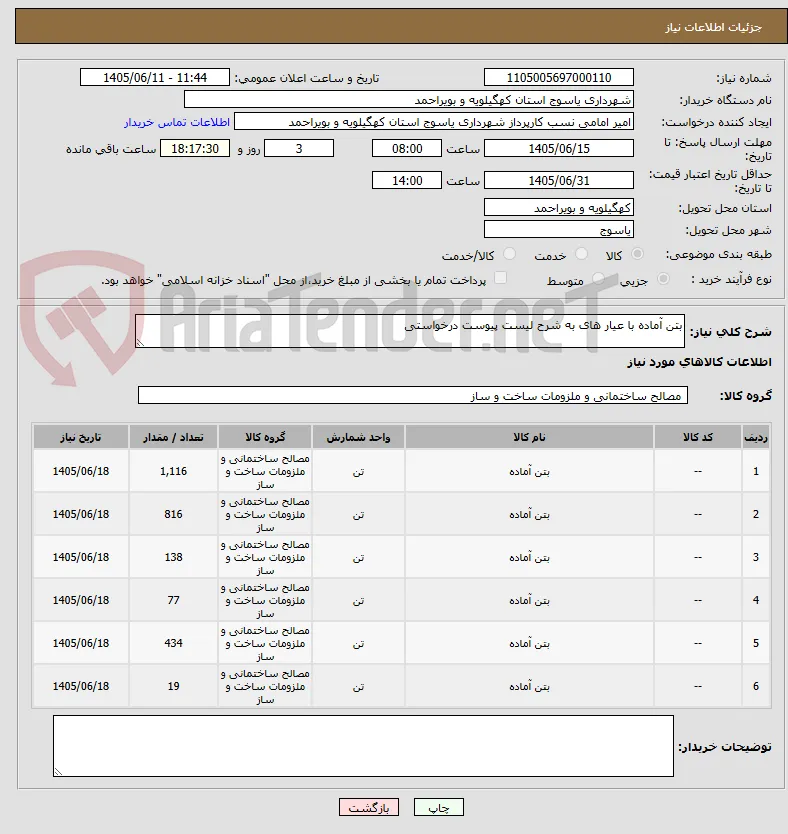Click بتن آماده name in row 6
788x834 pixels.
coord(529,687)
